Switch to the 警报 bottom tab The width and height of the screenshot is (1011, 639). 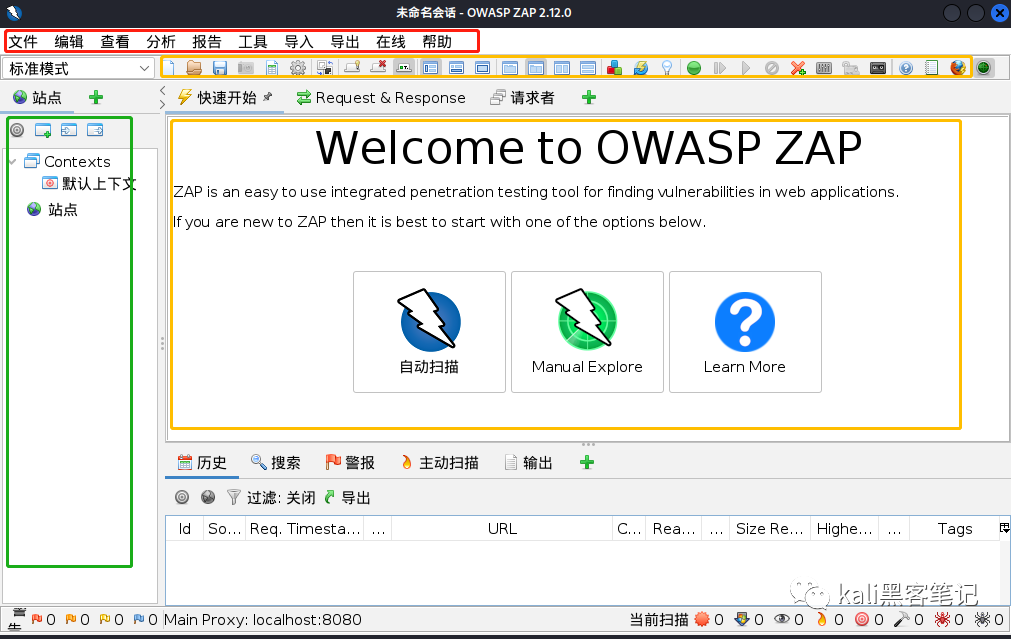click(350, 463)
